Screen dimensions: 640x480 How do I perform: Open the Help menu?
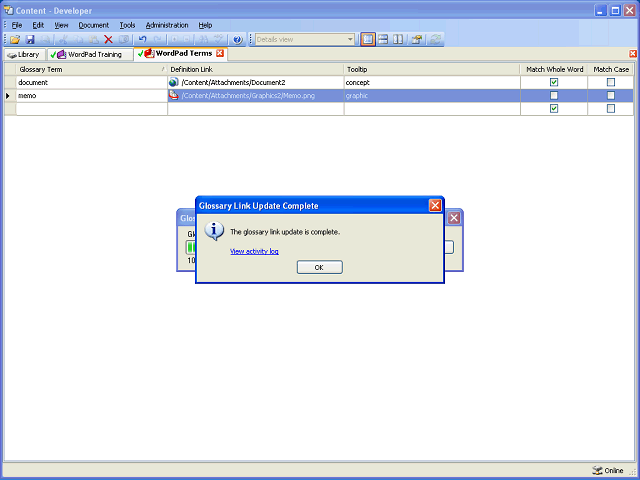click(x=205, y=25)
